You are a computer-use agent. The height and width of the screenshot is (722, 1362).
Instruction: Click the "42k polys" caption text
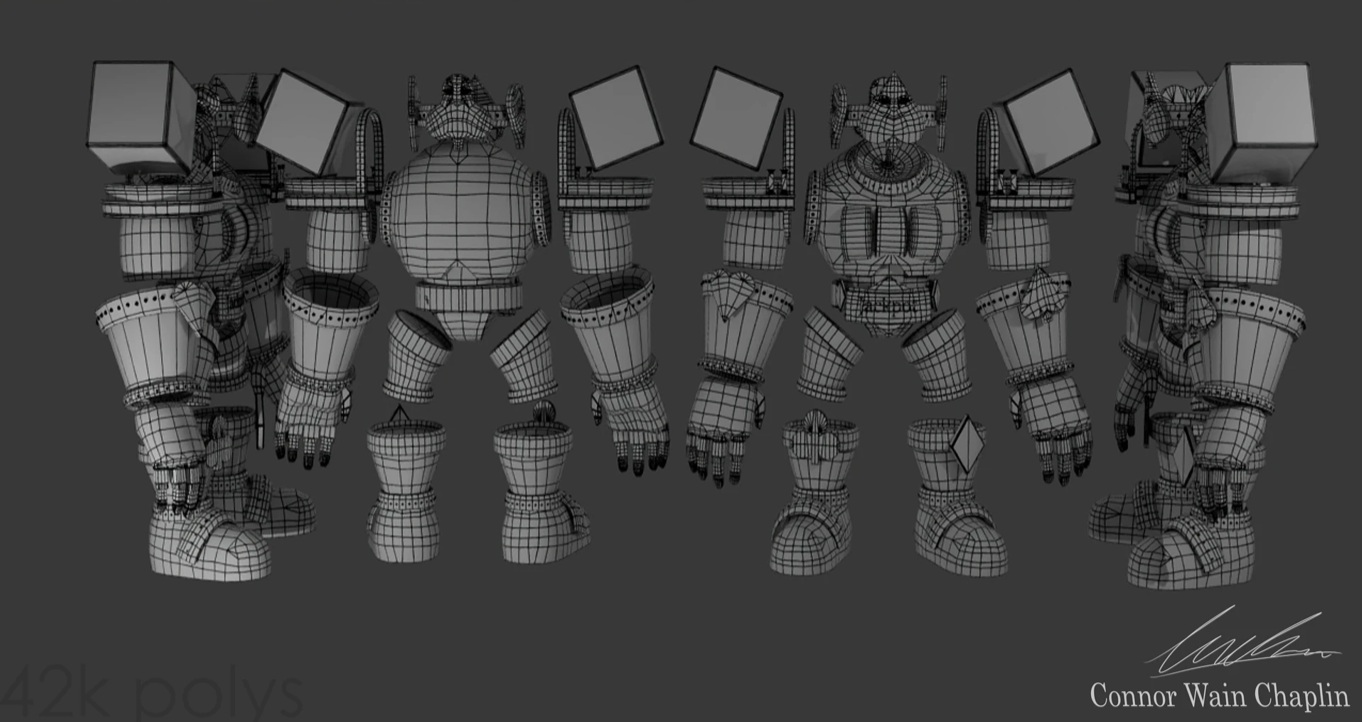(151, 694)
